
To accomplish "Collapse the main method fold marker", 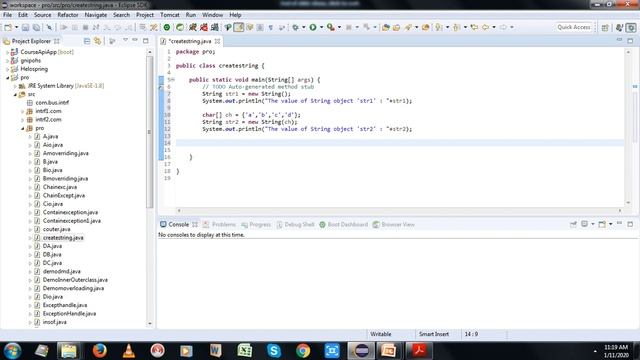I will [173, 80].
